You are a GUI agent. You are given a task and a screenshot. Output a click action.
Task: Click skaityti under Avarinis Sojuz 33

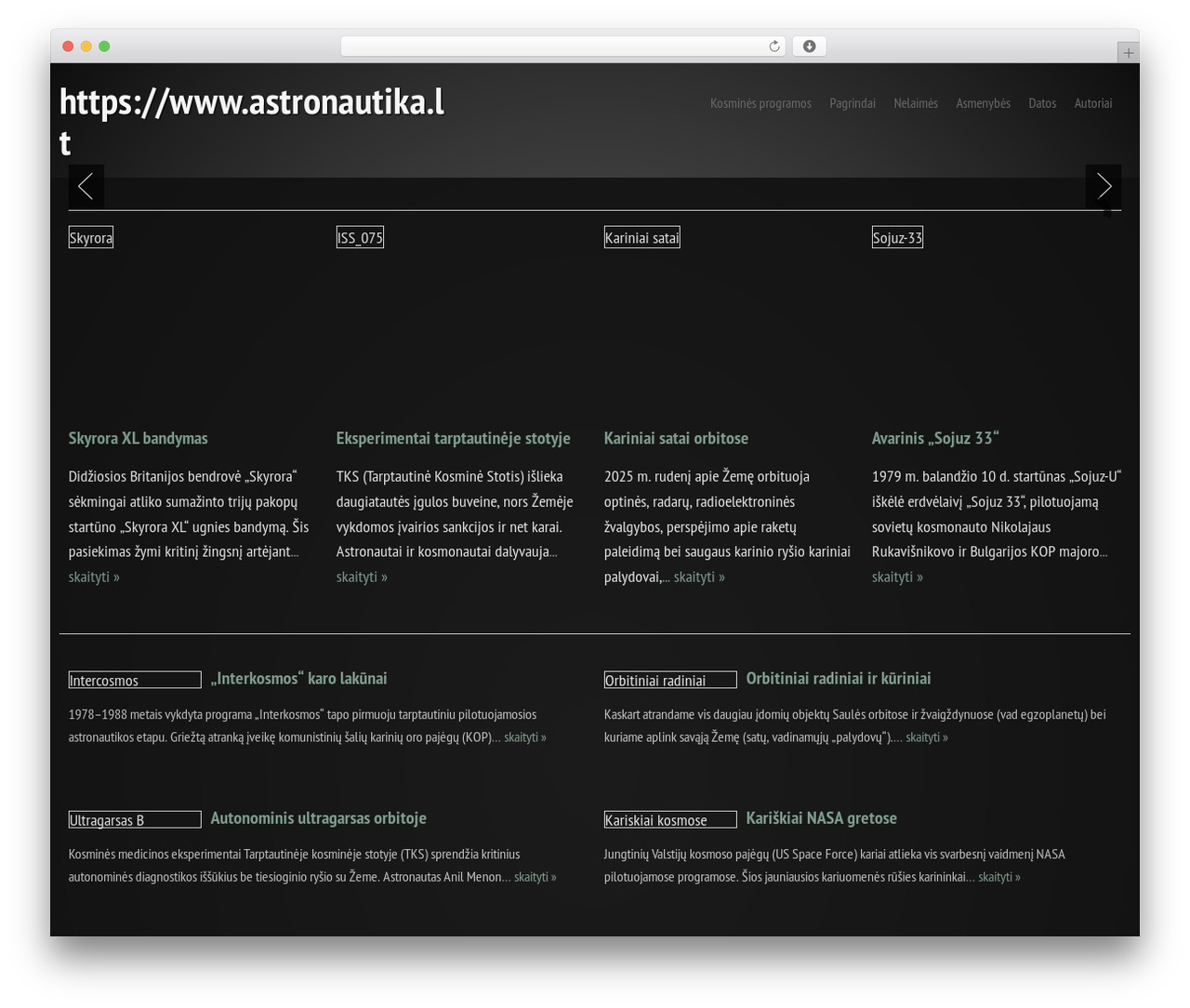coord(897,577)
